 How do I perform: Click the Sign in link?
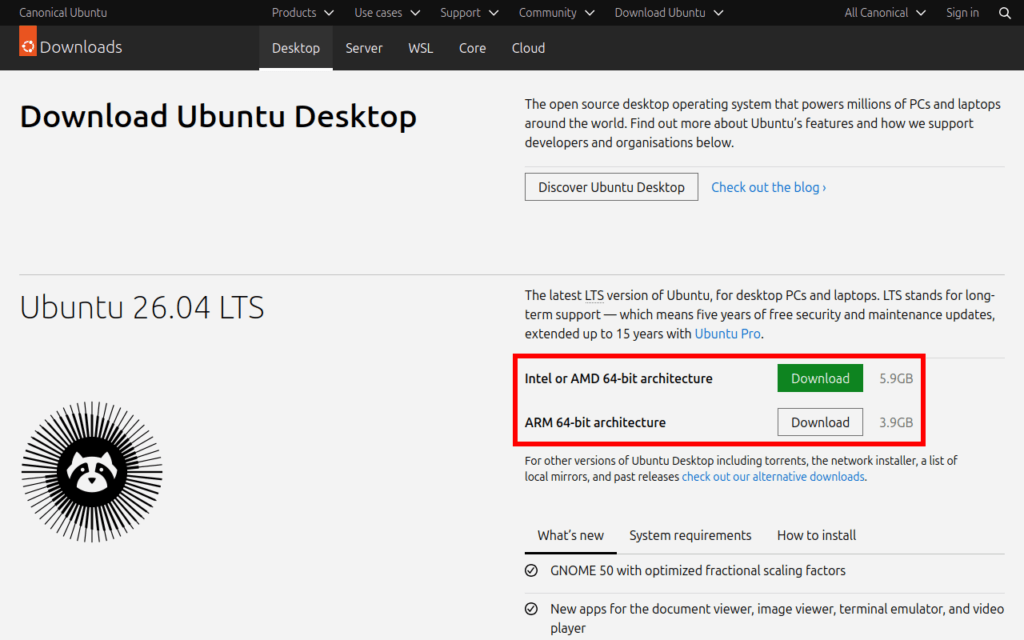point(963,13)
